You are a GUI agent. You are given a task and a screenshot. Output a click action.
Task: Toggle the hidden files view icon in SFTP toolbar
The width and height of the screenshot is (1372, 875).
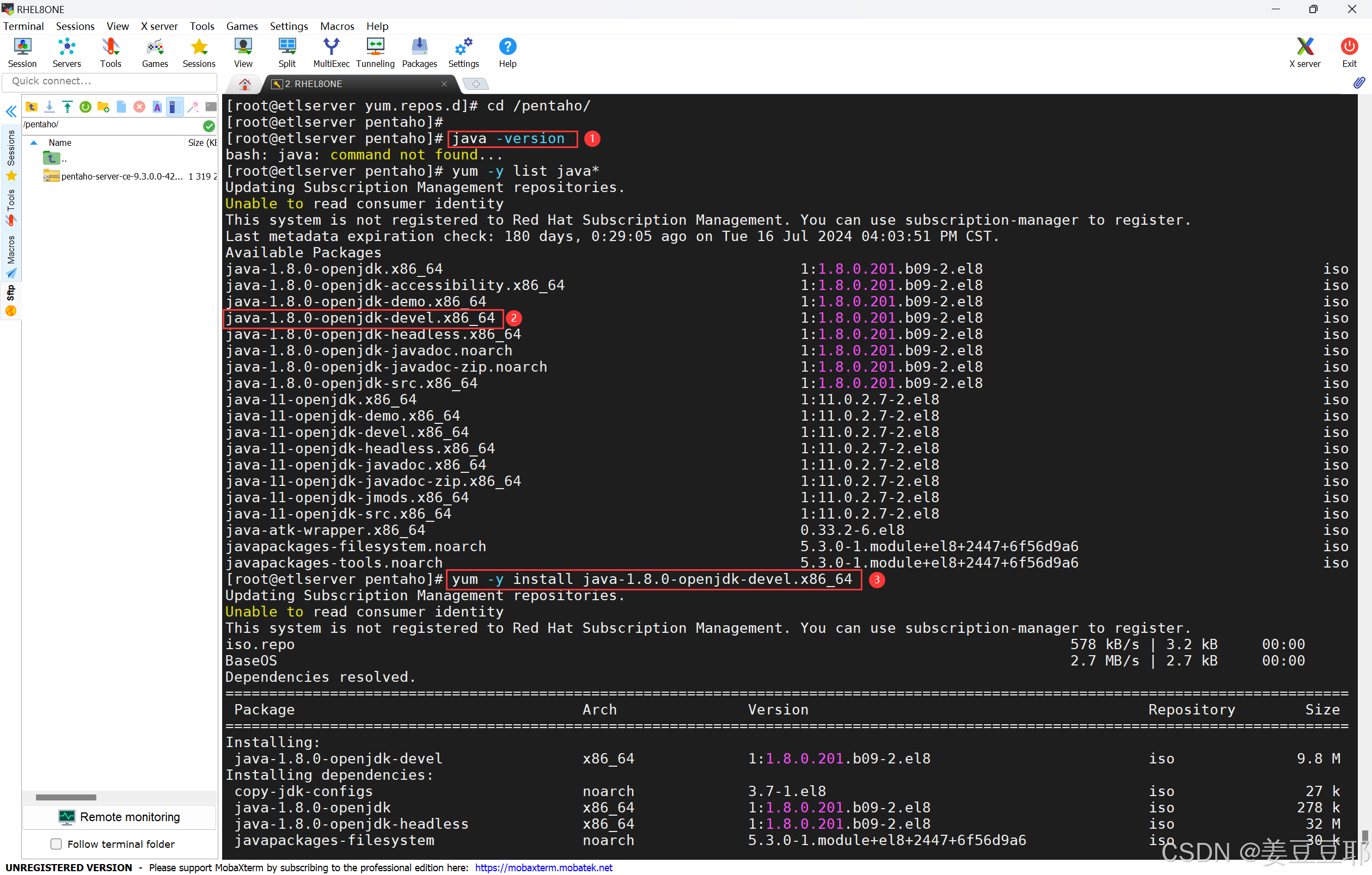point(174,107)
